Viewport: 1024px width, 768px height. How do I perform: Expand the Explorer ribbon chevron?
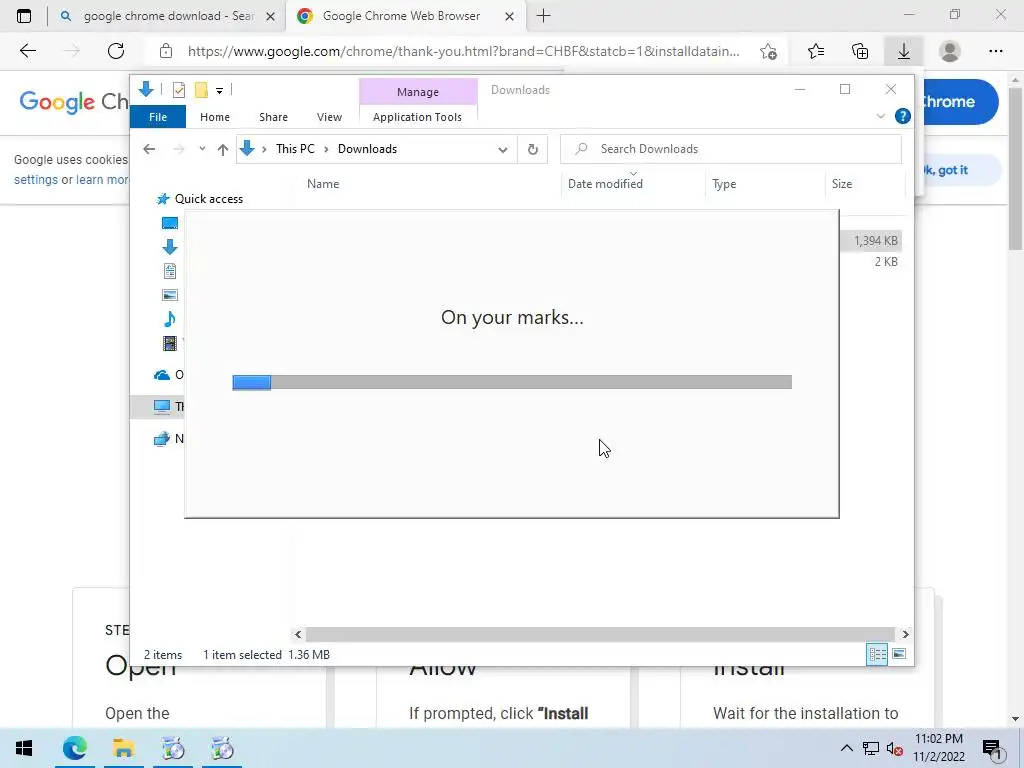[880, 116]
